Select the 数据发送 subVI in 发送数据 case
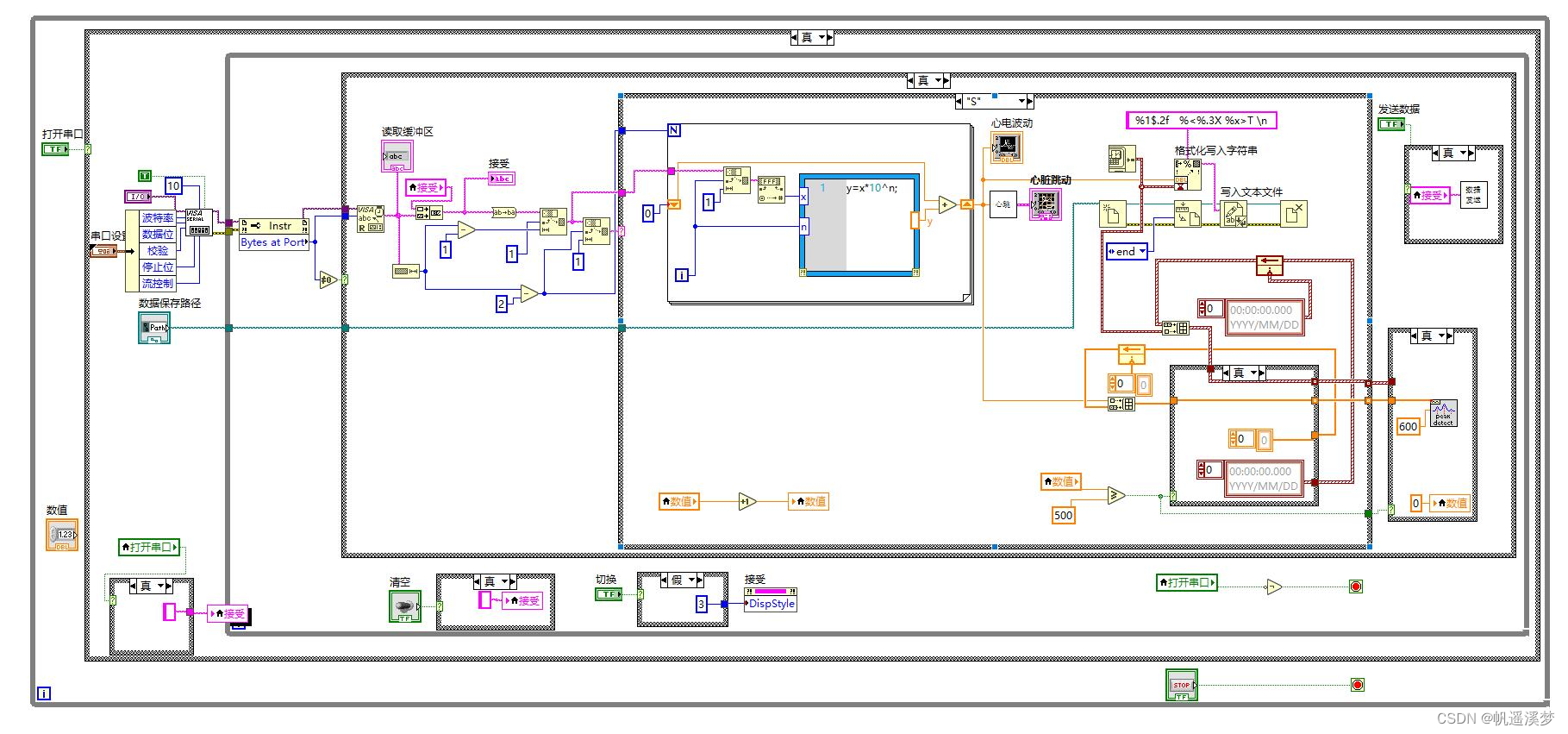The width and height of the screenshot is (1568, 734). [x=1473, y=195]
